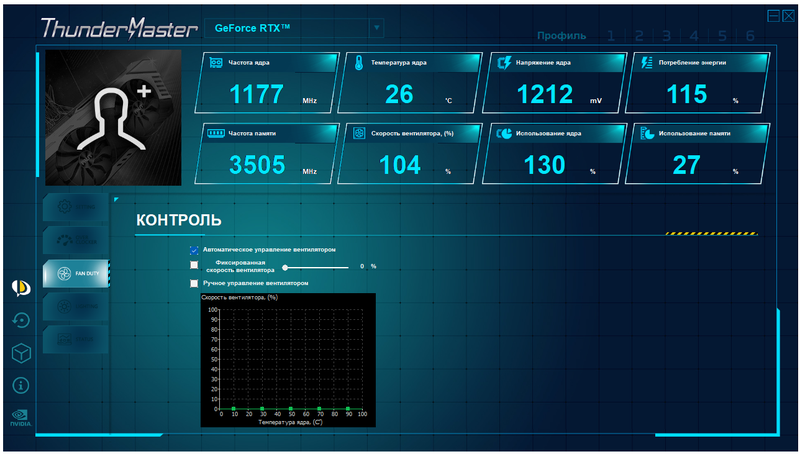
Task: Select profile 1
Action: [x=611, y=36]
